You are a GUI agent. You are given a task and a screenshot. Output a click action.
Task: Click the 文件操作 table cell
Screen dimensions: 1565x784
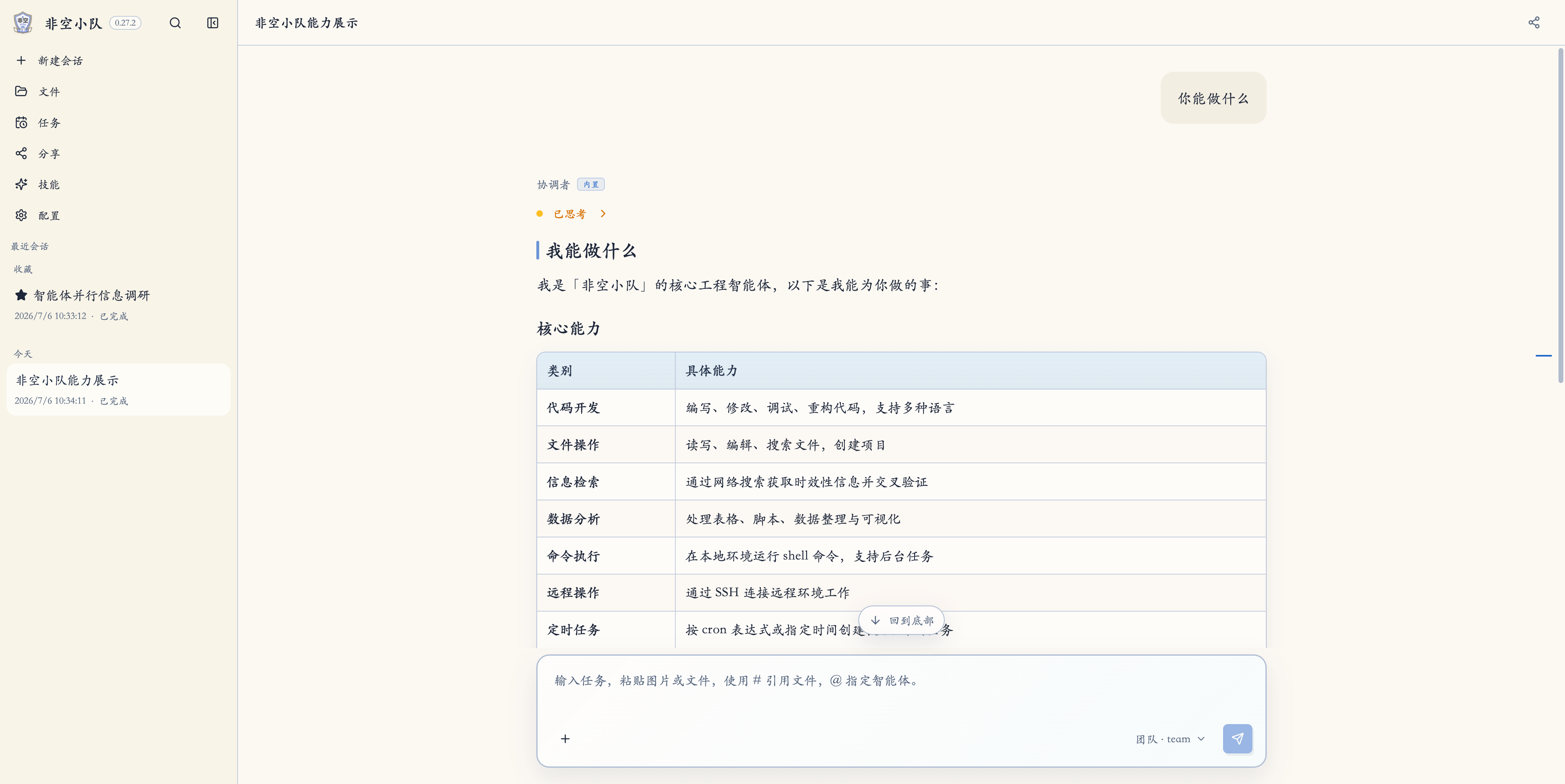606,445
